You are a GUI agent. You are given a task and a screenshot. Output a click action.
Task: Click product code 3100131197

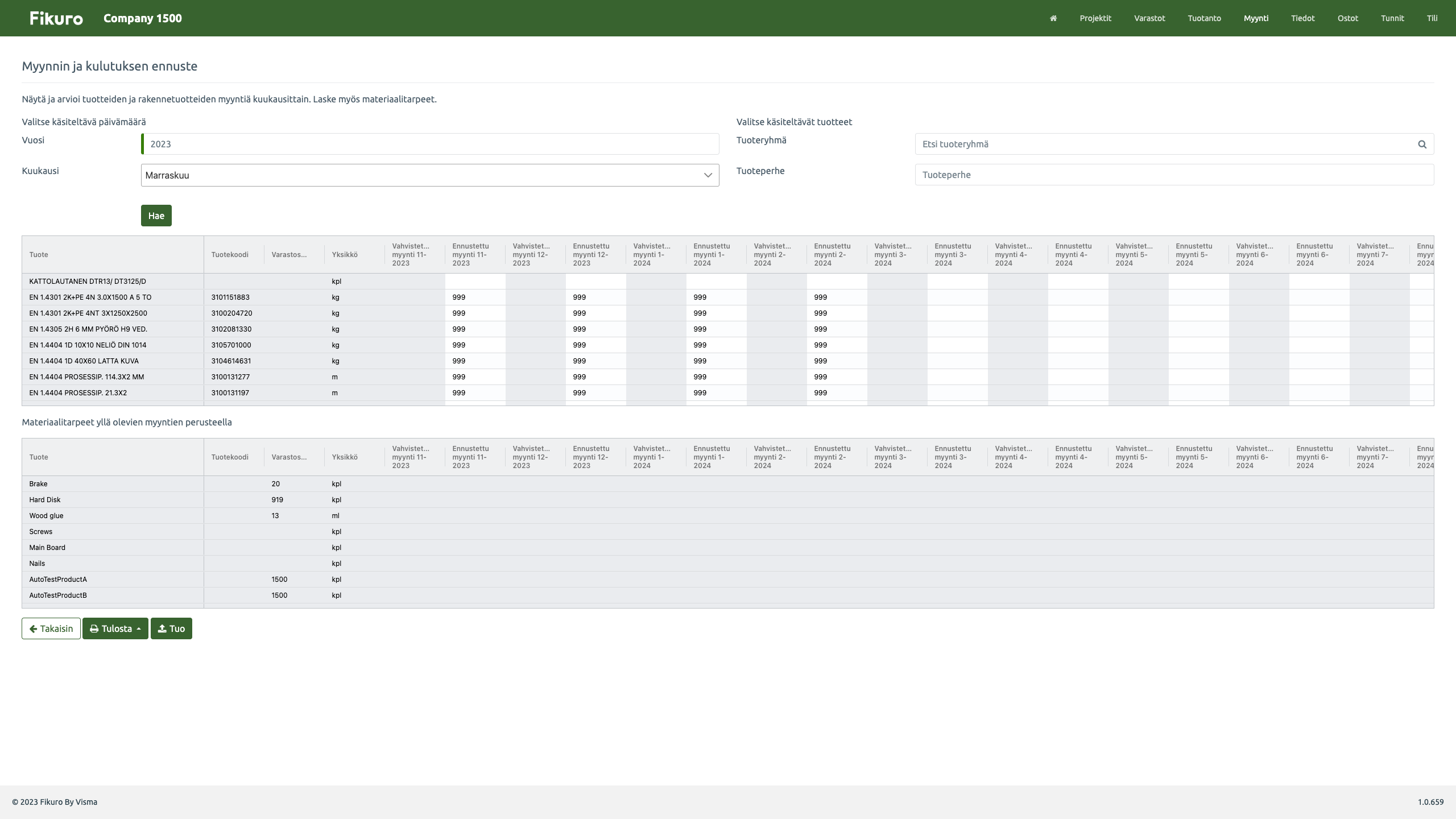click(x=230, y=393)
